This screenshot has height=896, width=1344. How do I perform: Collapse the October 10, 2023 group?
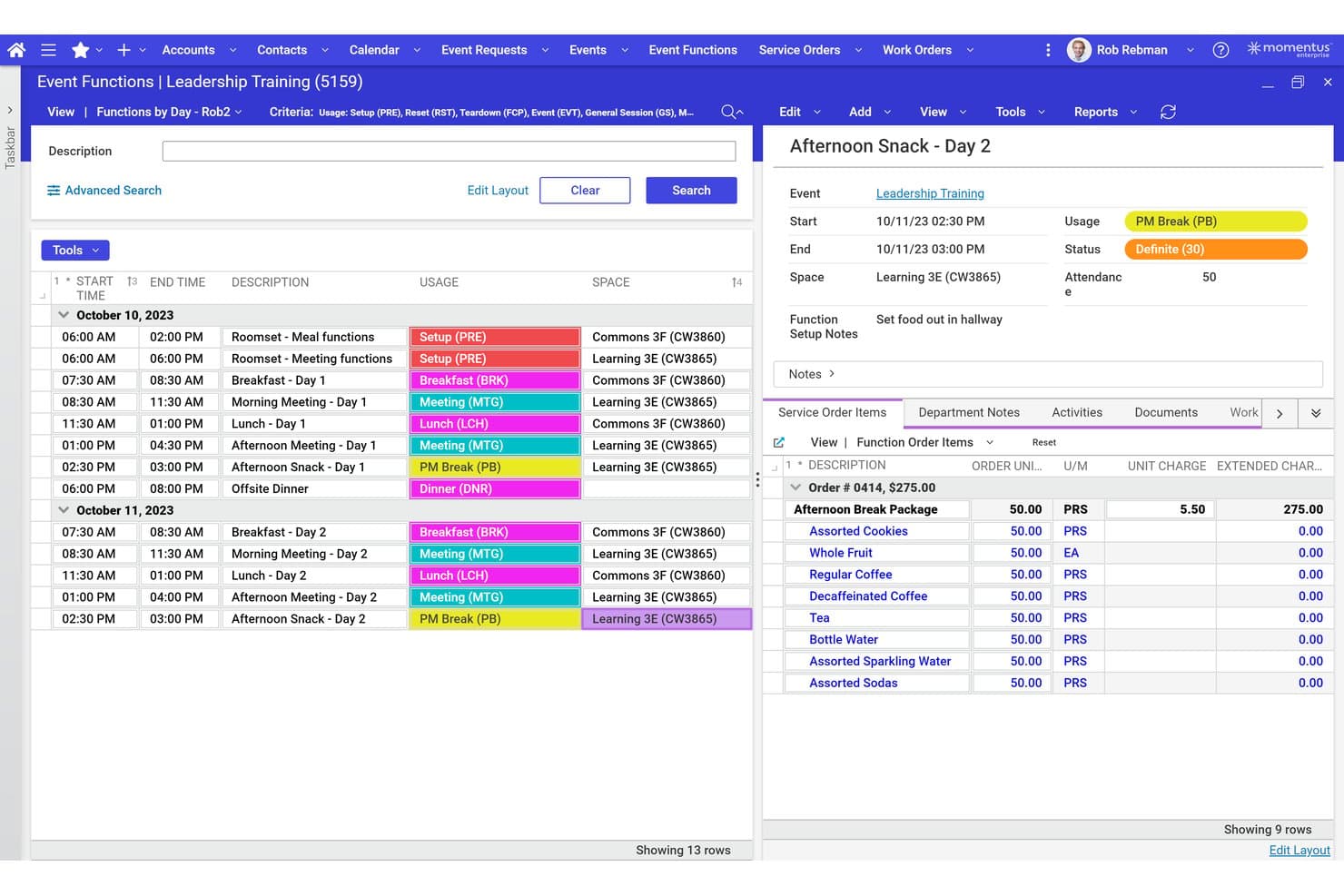pyautogui.click(x=64, y=315)
